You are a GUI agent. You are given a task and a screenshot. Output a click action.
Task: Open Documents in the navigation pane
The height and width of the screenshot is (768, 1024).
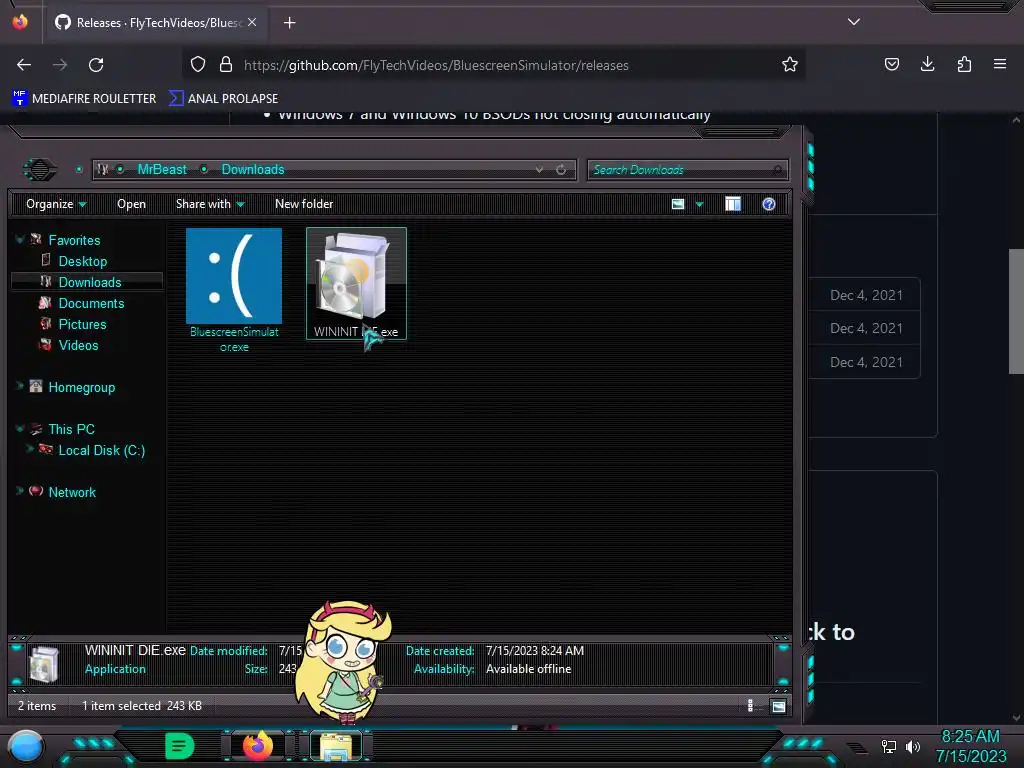pyautogui.click(x=91, y=303)
